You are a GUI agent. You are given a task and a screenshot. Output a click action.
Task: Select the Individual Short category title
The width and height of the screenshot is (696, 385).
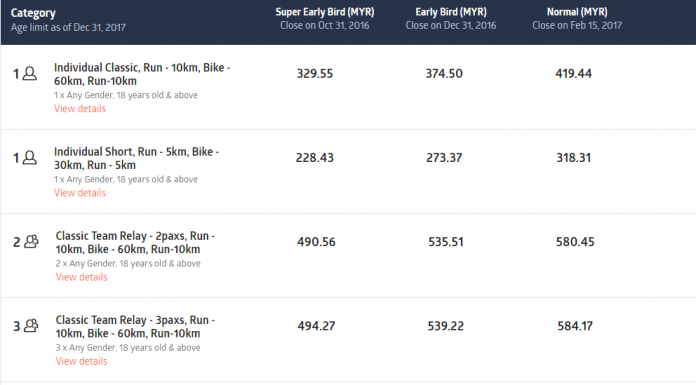[136, 158]
